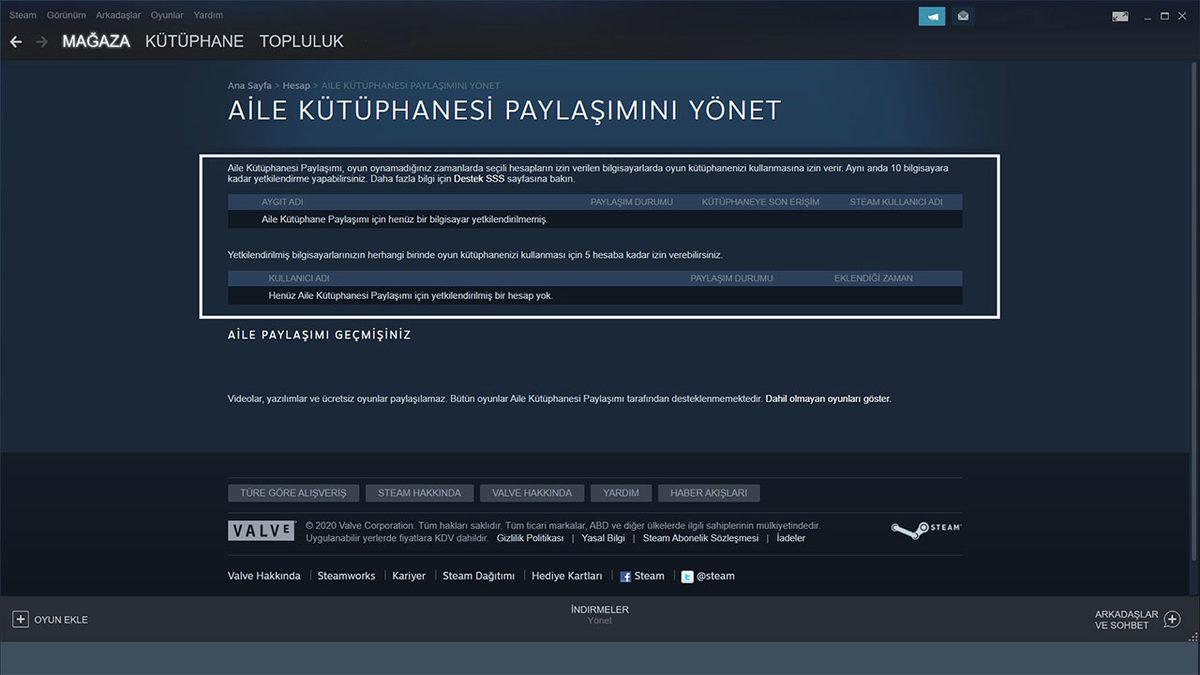This screenshot has height=675, width=1200.
Task: Navigate back using the arrow icon
Action: [x=15, y=41]
